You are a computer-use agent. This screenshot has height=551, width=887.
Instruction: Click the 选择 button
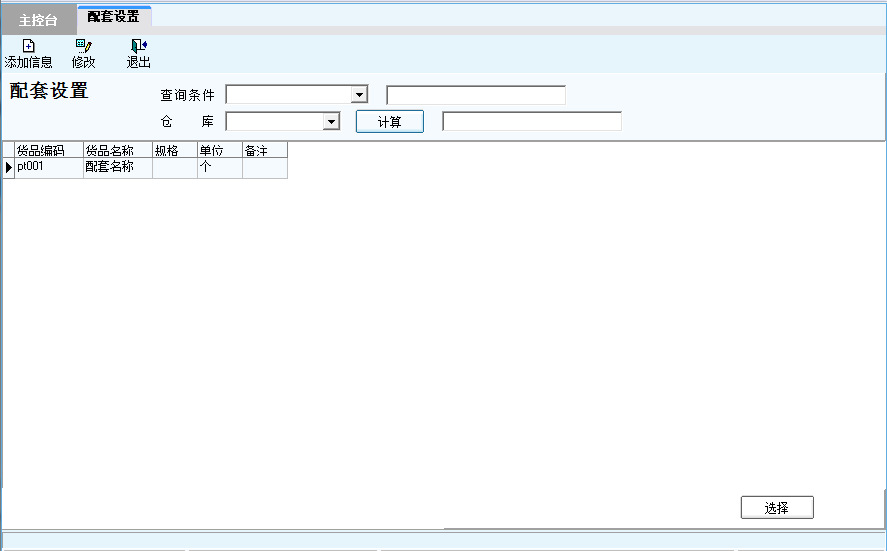point(777,507)
